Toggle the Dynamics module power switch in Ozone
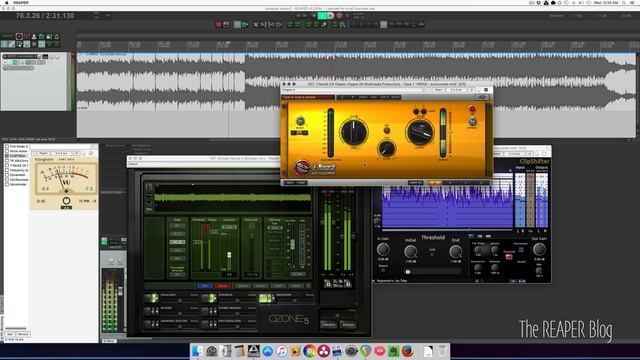 209,298
